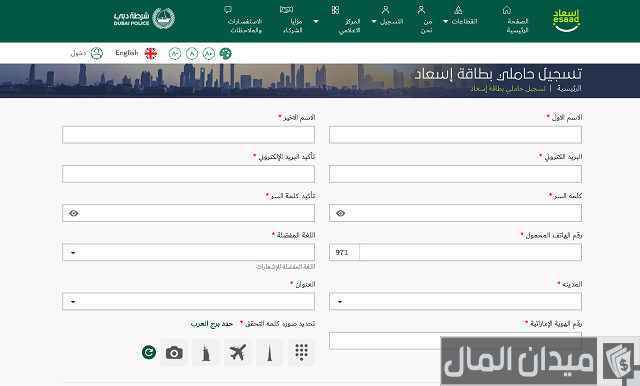Click the person icon above من نحن
Image resolution: width=640 pixels, height=386 pixels.
coord(421,10)
